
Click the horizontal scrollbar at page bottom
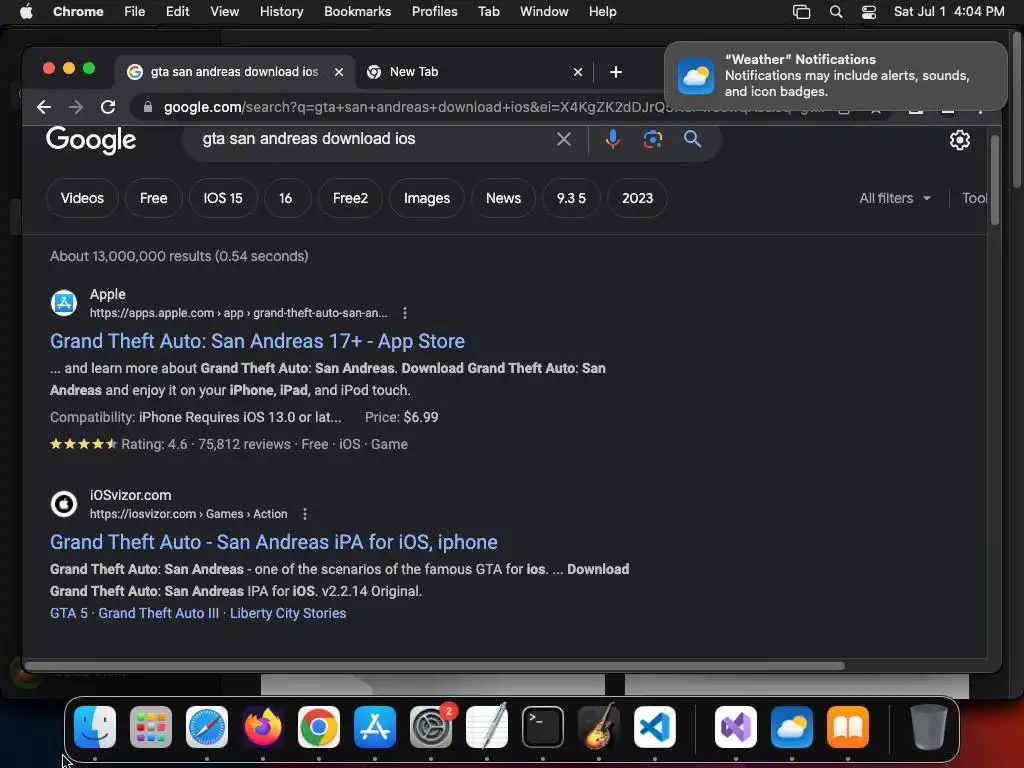click(x=434, y=666)
